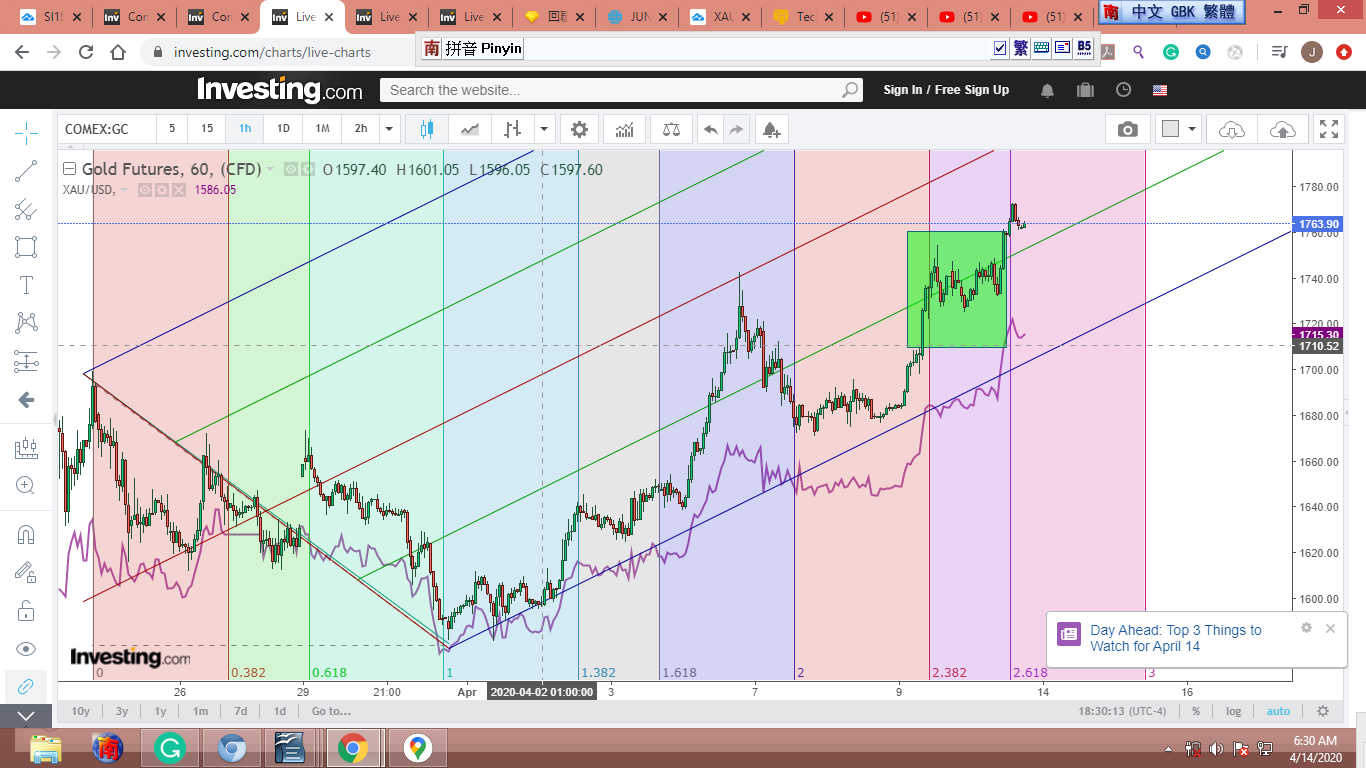Open the chart layout selector dropdown
The image size is (1366, 768).
[1191, 129]
